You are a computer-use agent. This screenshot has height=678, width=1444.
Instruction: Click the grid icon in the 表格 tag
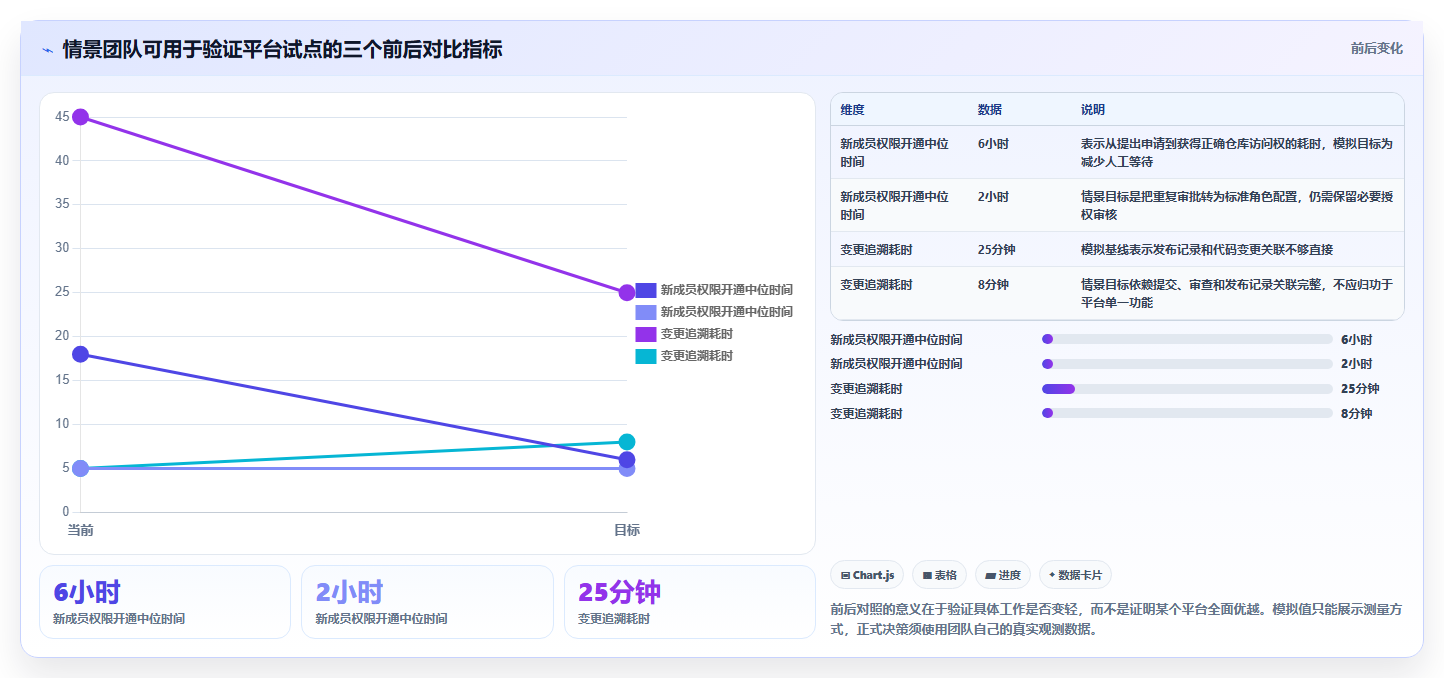(927, 575)
